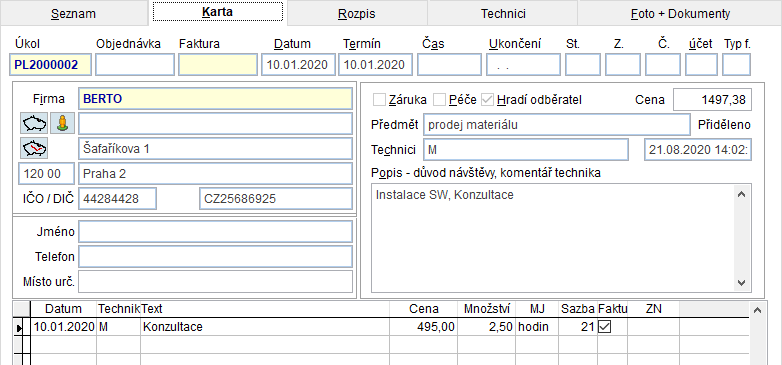The height and width of the screenshot is (365, 782).
Task: Click the Termín date field
Action: tap(376, 65)
